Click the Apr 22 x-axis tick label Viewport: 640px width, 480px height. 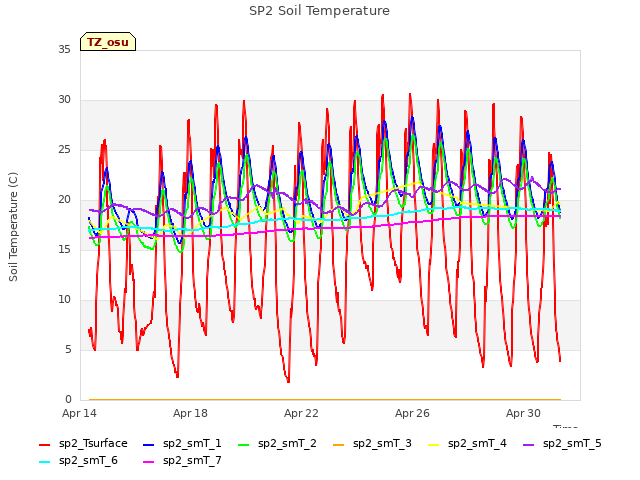301,413
